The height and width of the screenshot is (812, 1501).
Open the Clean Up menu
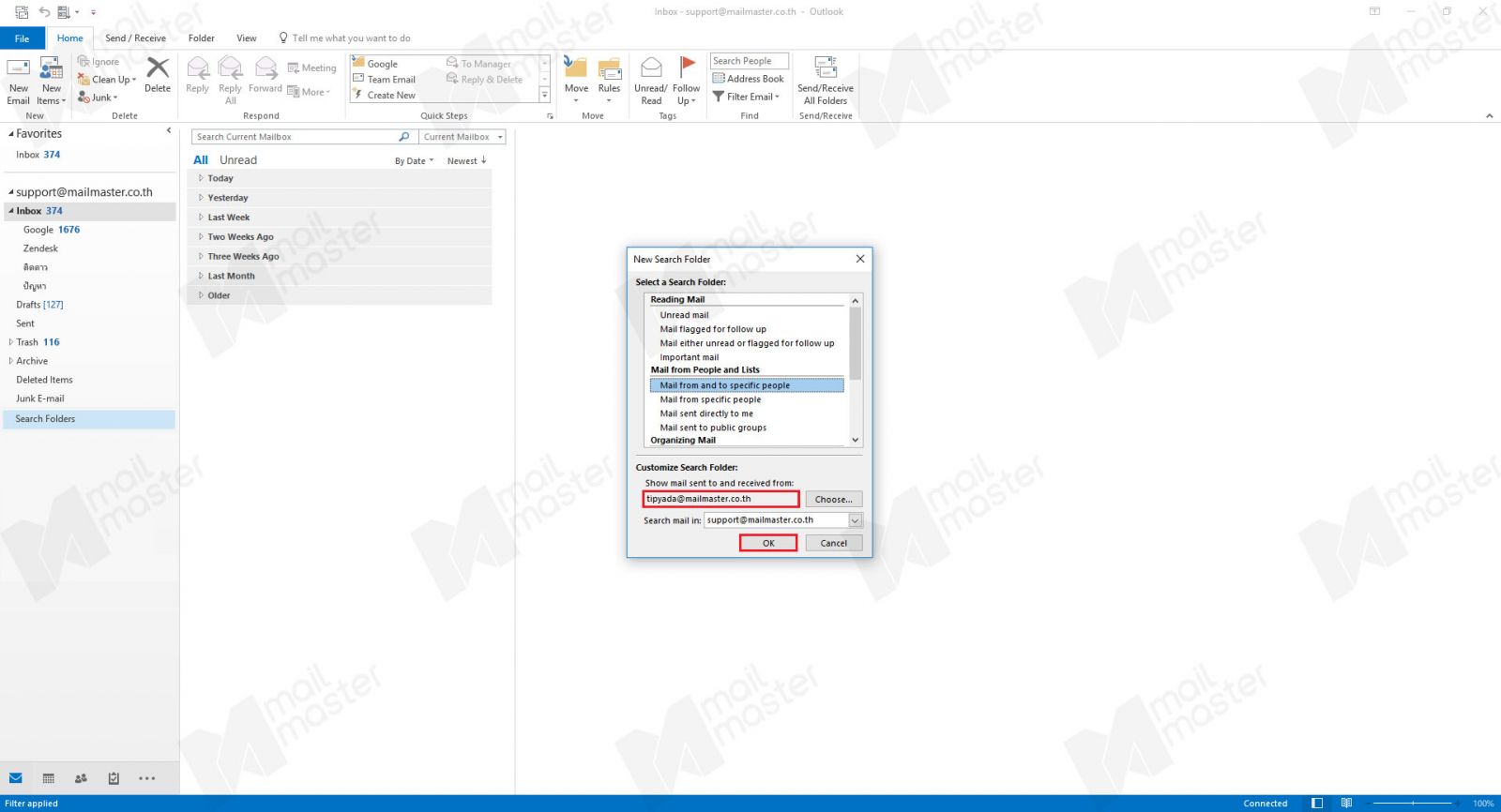[x=107, y=80]
